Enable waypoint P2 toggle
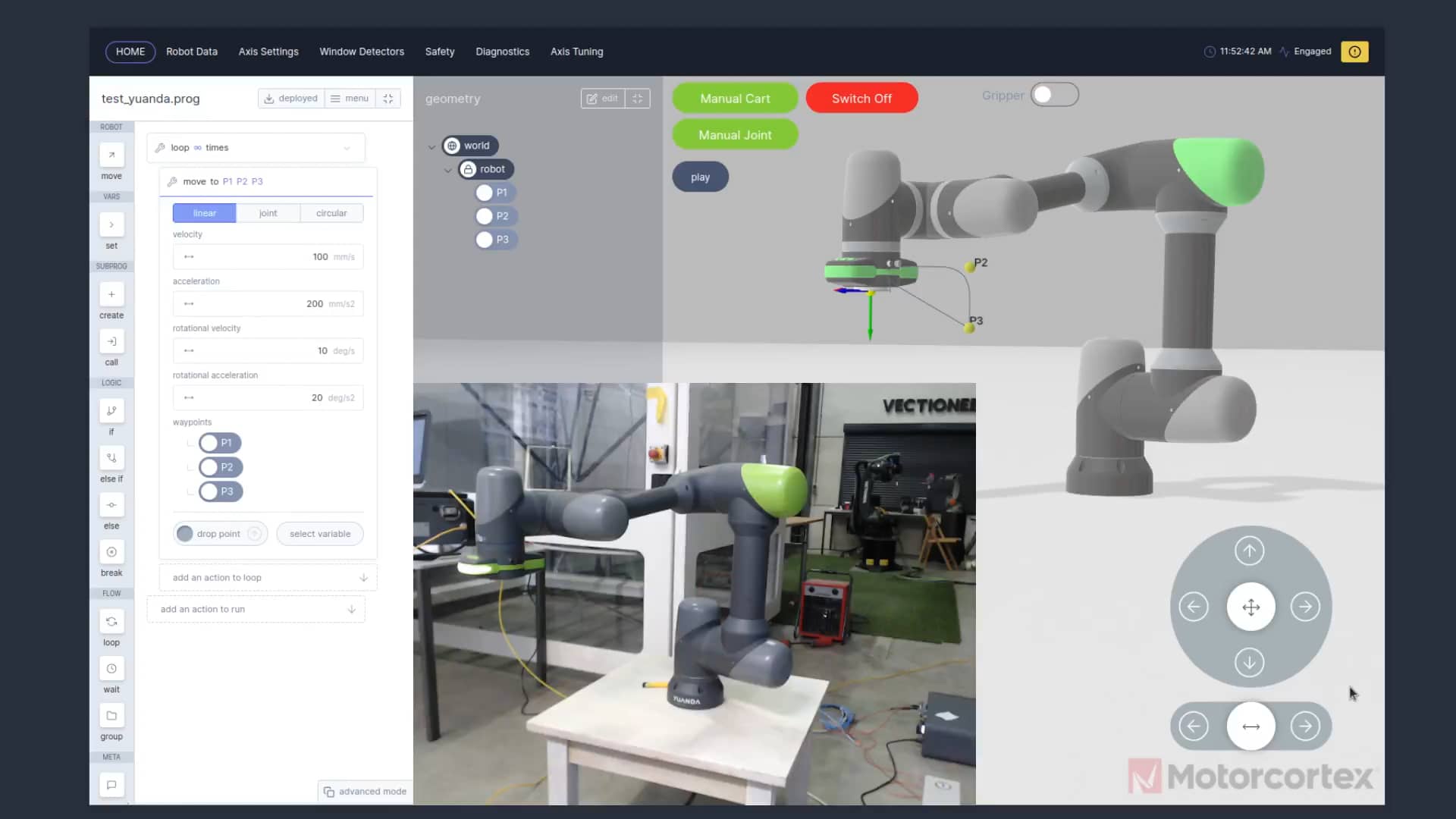 pyautogui.click(x=209, y=467)
